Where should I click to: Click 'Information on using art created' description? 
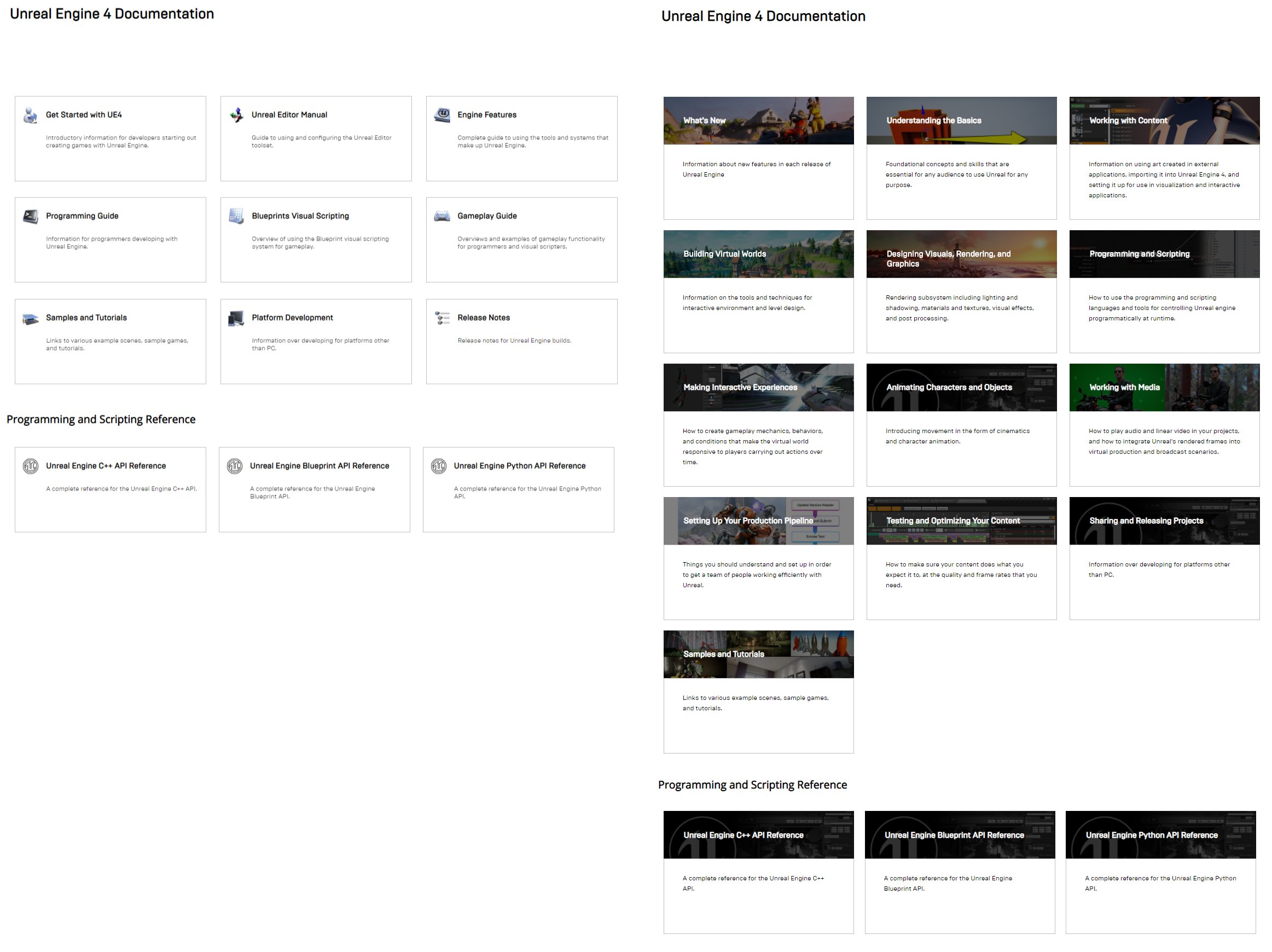(1164, 180)
